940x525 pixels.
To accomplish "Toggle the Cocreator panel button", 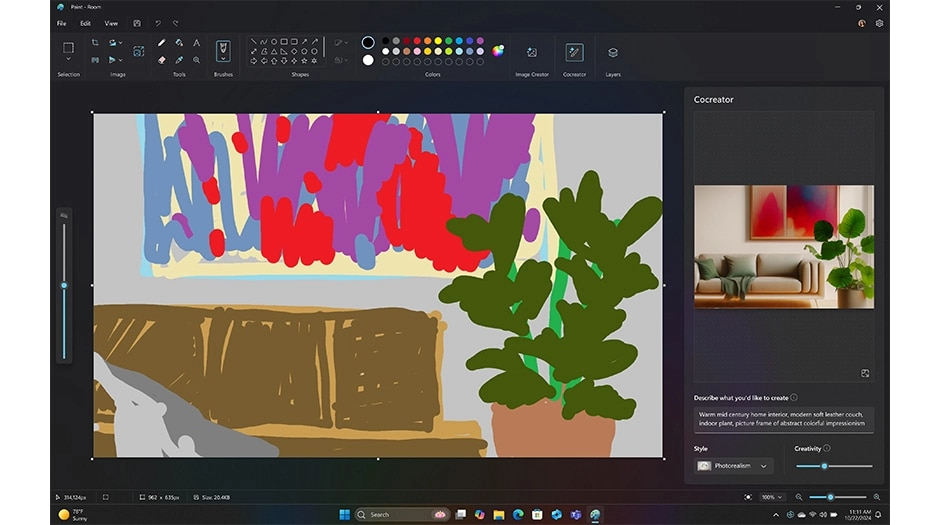I will tap(574, 52).
